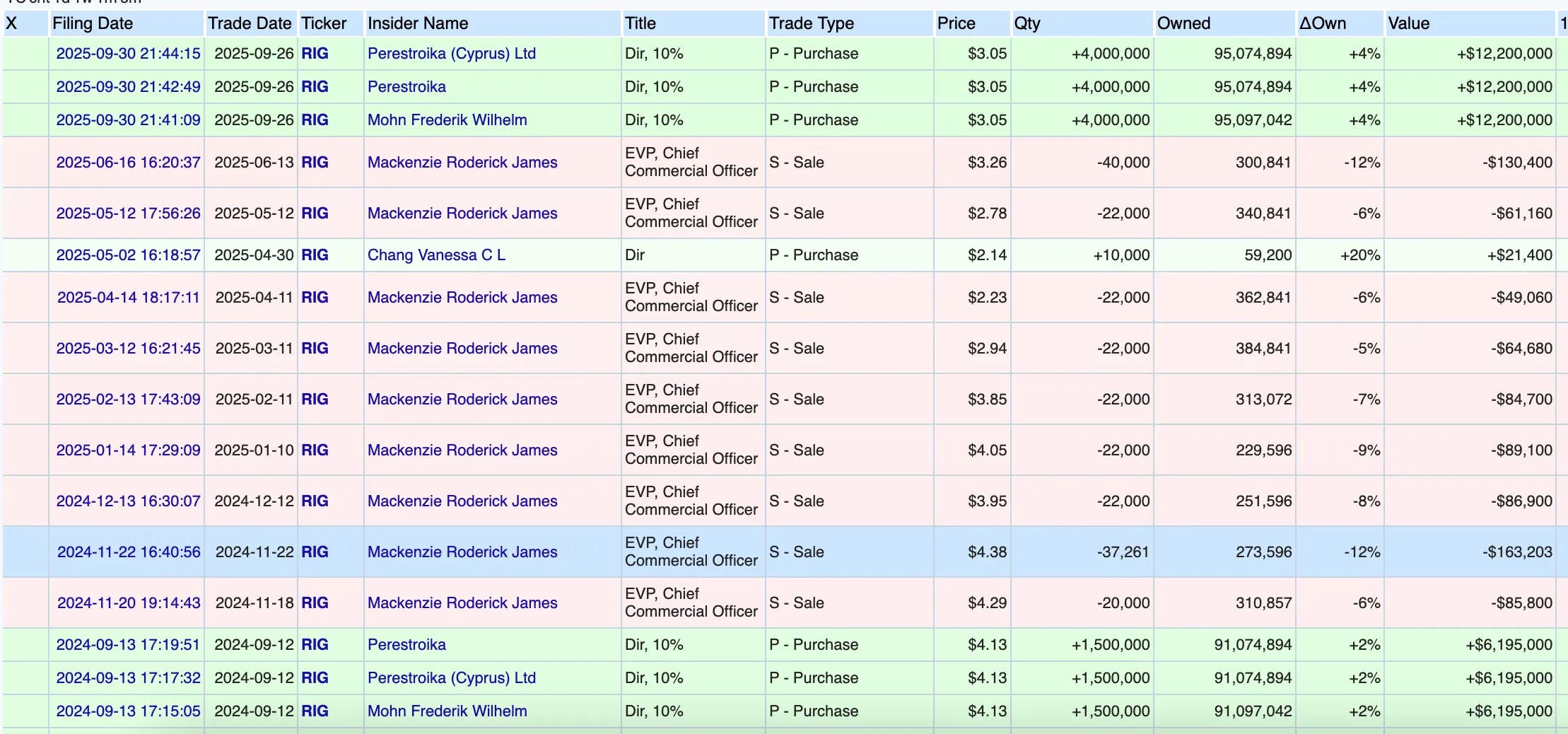The height and width of the screenshot is (734, 1568).
Task: Click the Trade Date column header
Action: click(250, 23)
